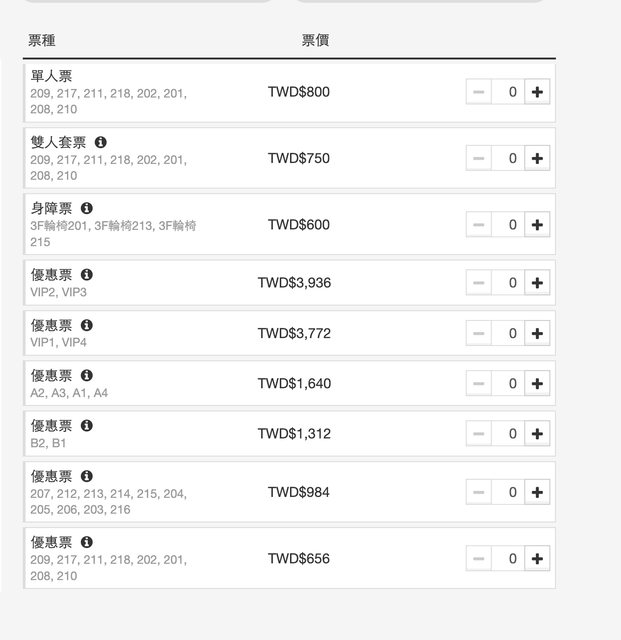
Task: Increase 單人票 quantity with plus button
Action: (x=537, y=92)
